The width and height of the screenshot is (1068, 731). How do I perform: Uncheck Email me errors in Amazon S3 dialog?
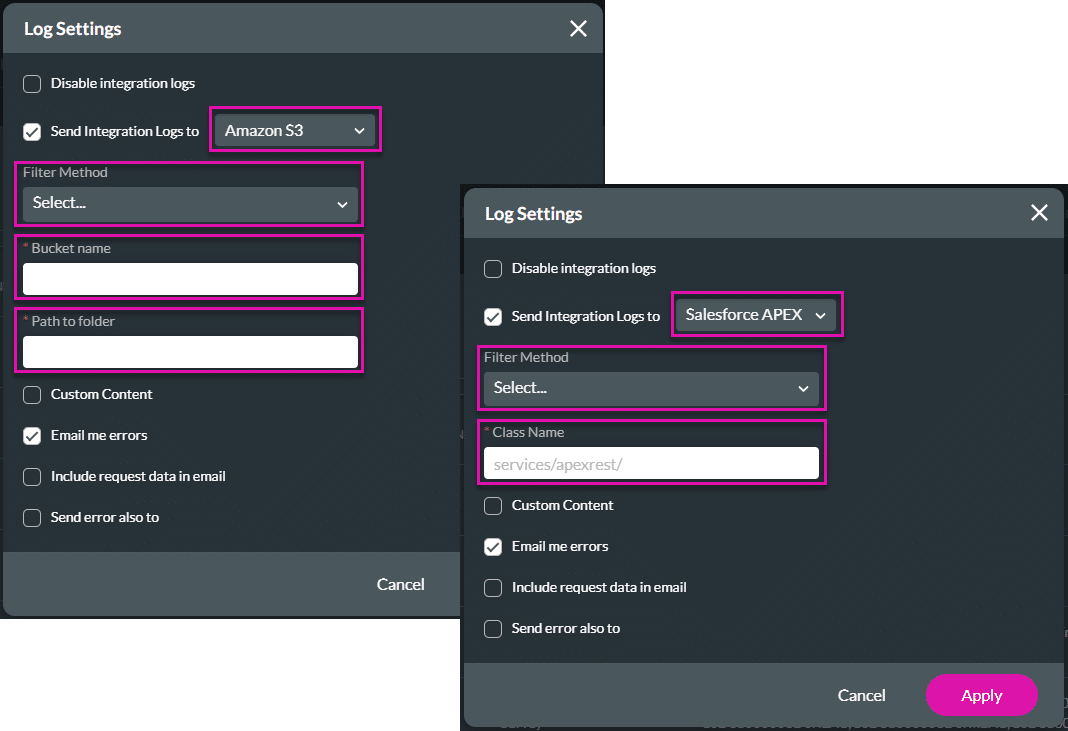coord(31,435)
